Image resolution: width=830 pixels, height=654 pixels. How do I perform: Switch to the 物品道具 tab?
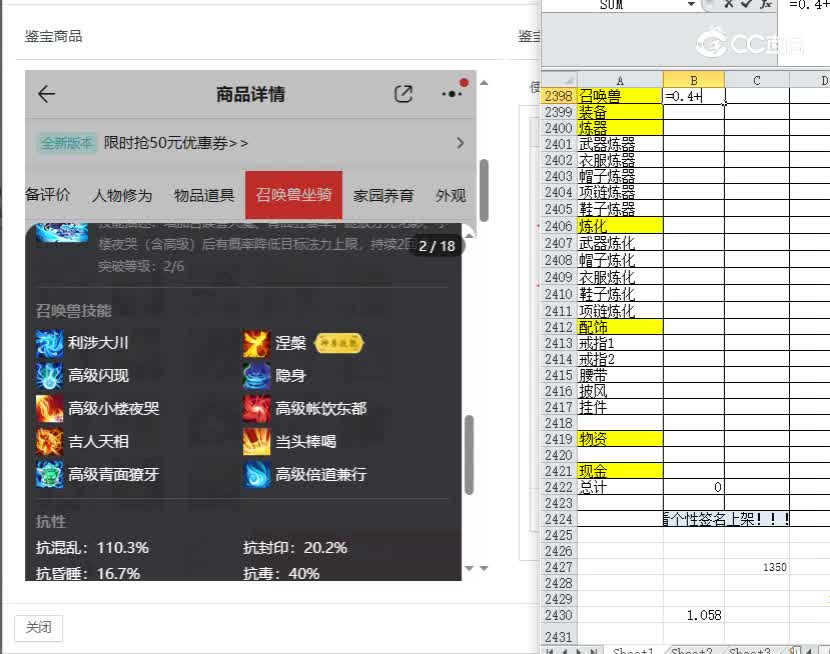[204, 195]
